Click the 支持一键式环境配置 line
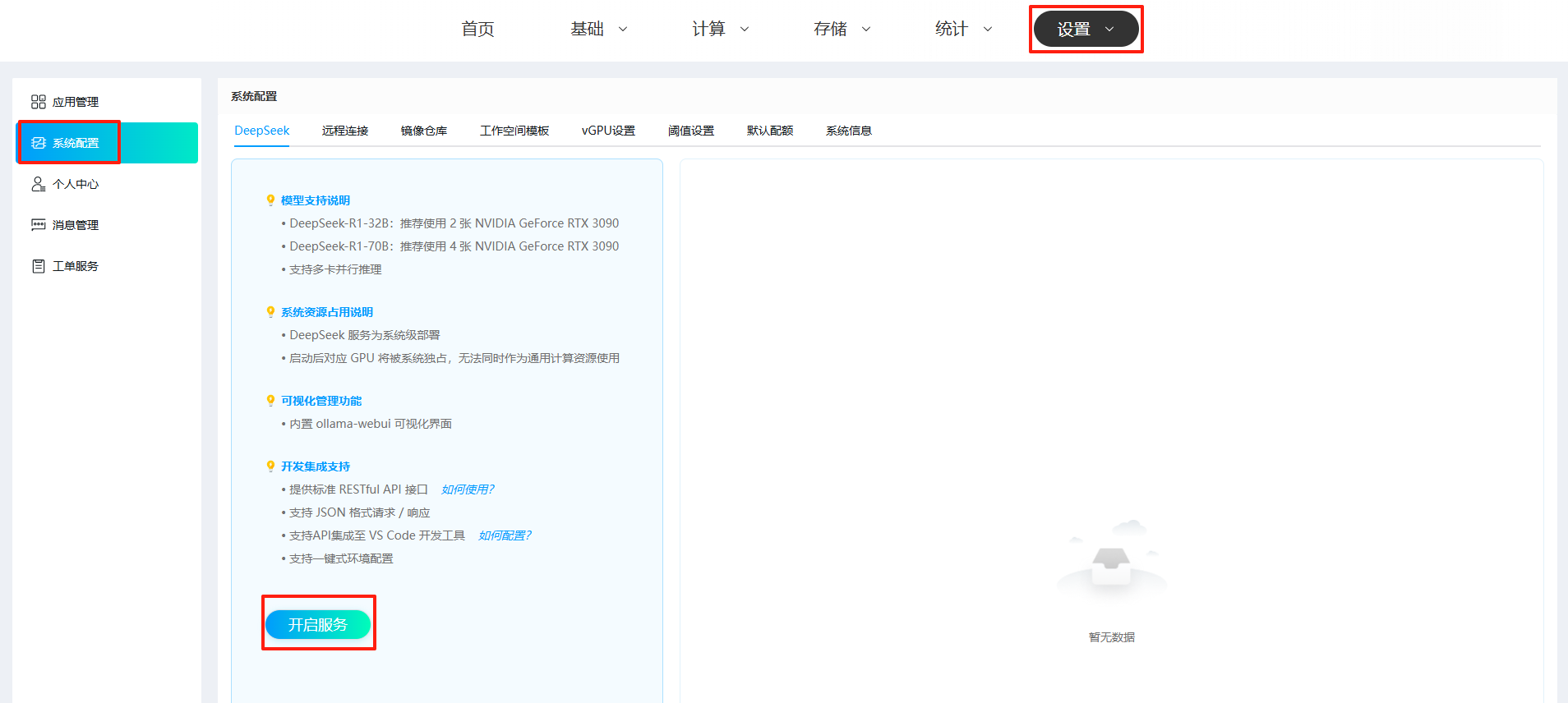 338,558
